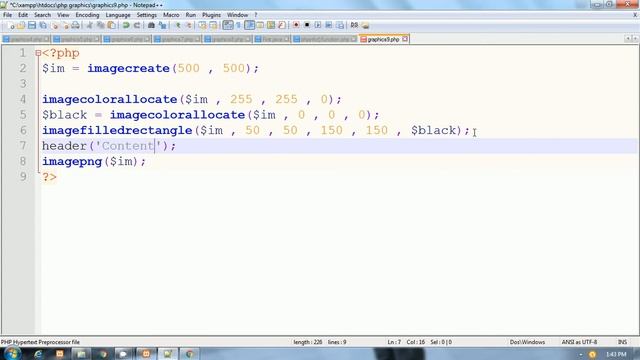640x360 pixels.
Task: Start macro recording with red dot
Action: (x=296, y=25)
